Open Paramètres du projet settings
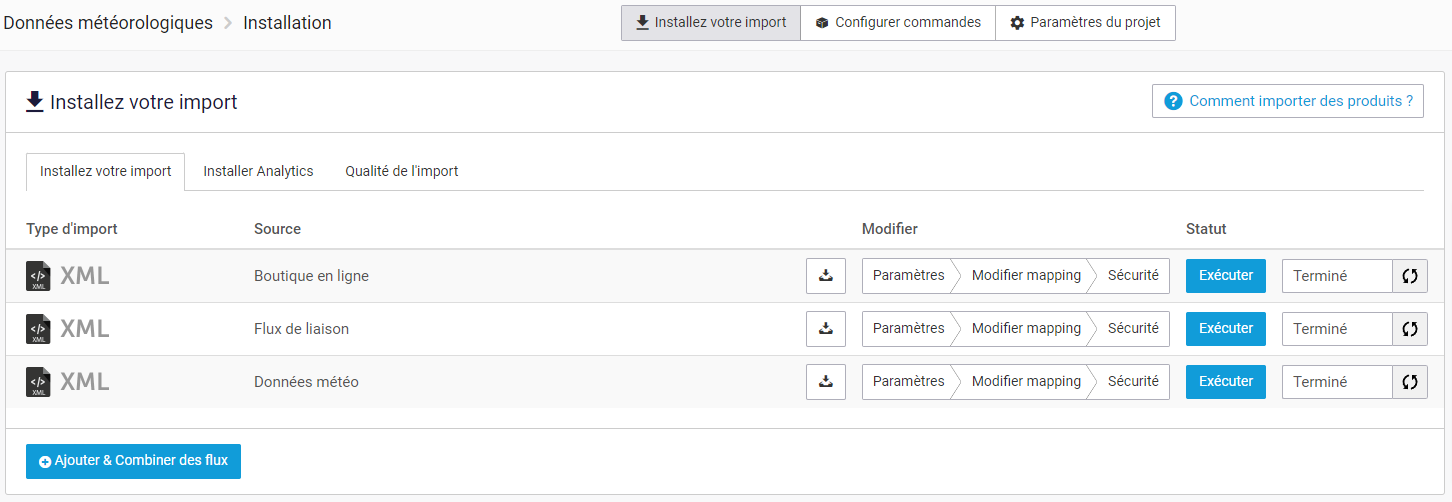 pyautogui.click(x=1085, y=23)
